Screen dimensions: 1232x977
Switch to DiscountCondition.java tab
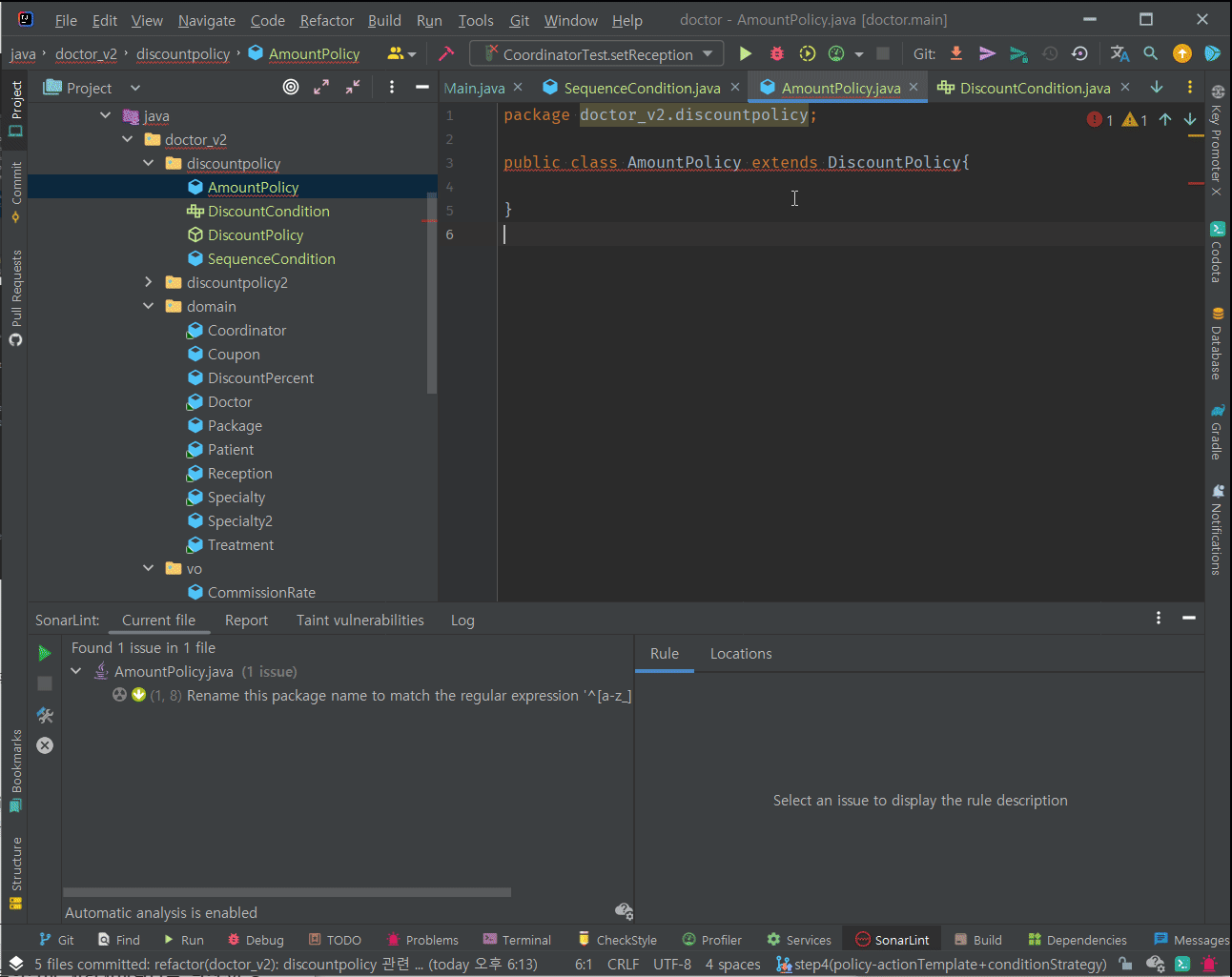tap(1035, 88)
